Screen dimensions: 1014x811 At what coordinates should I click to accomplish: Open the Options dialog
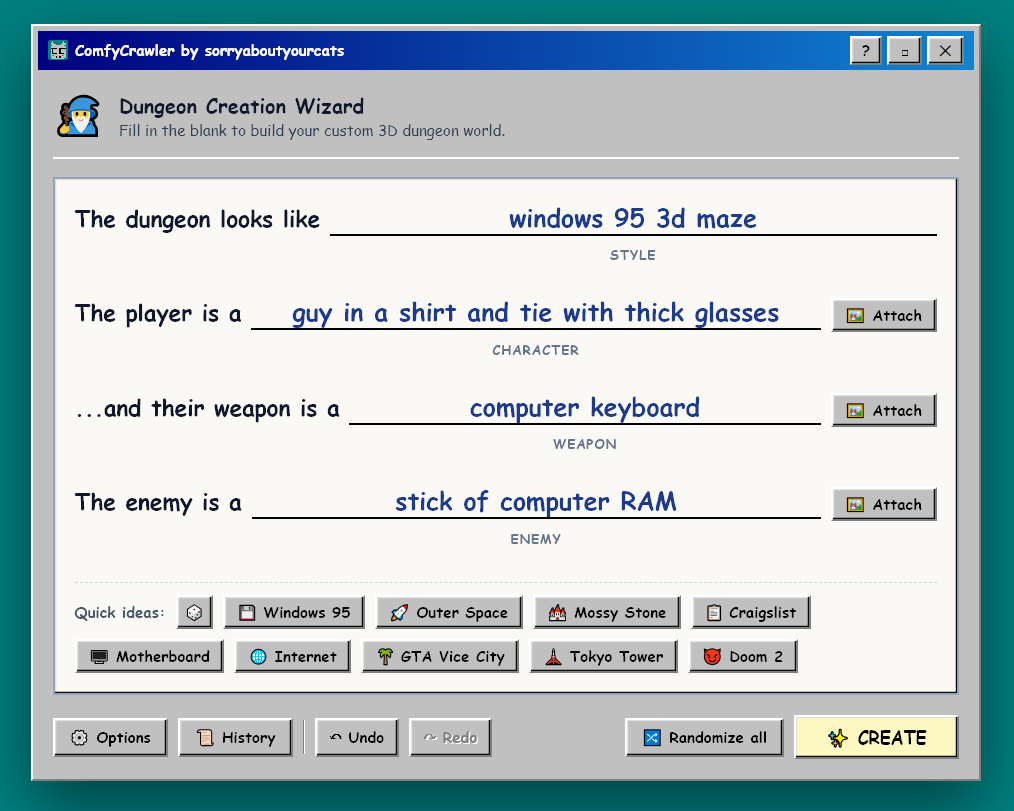pos(110,737)
